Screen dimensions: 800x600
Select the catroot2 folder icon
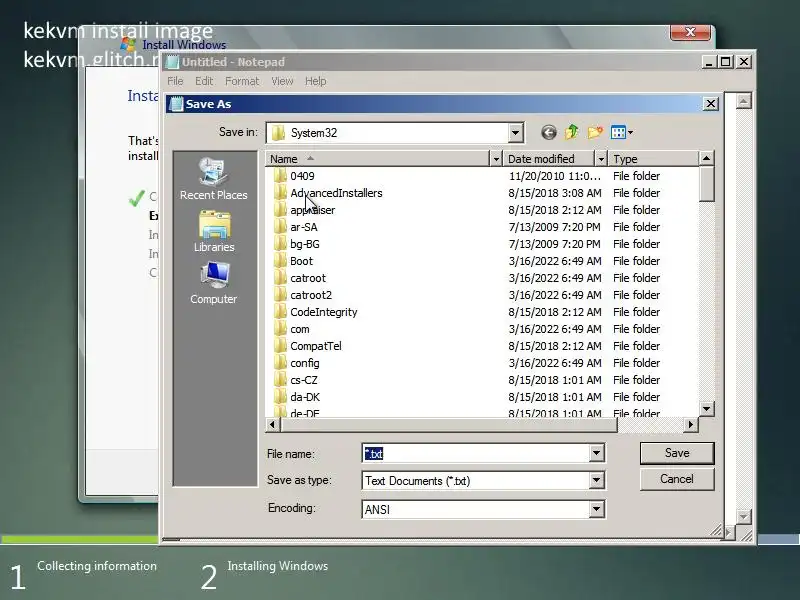click(x=280, y=295)
